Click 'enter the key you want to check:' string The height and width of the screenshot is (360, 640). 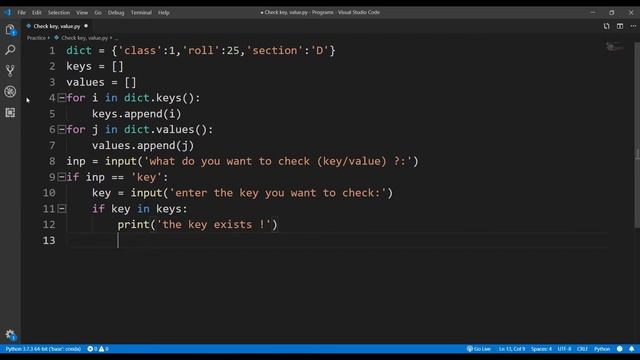pos(278,193)
